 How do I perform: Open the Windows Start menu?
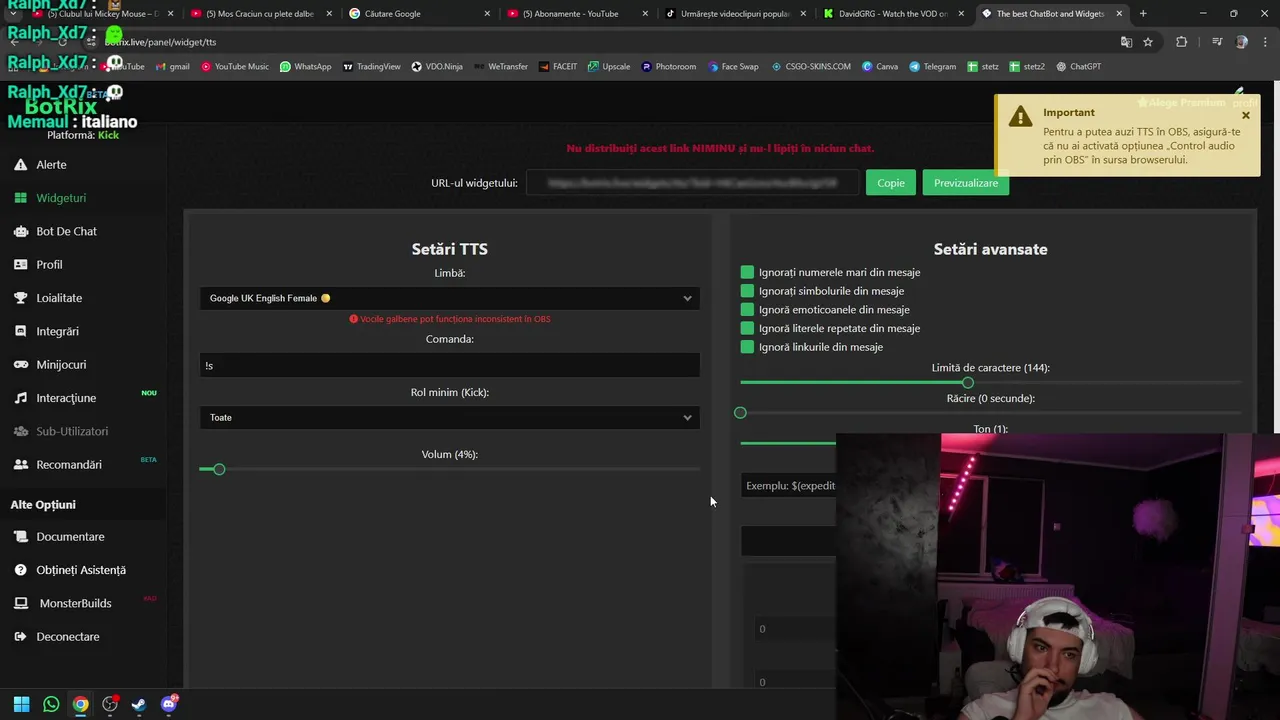[21, 704]
